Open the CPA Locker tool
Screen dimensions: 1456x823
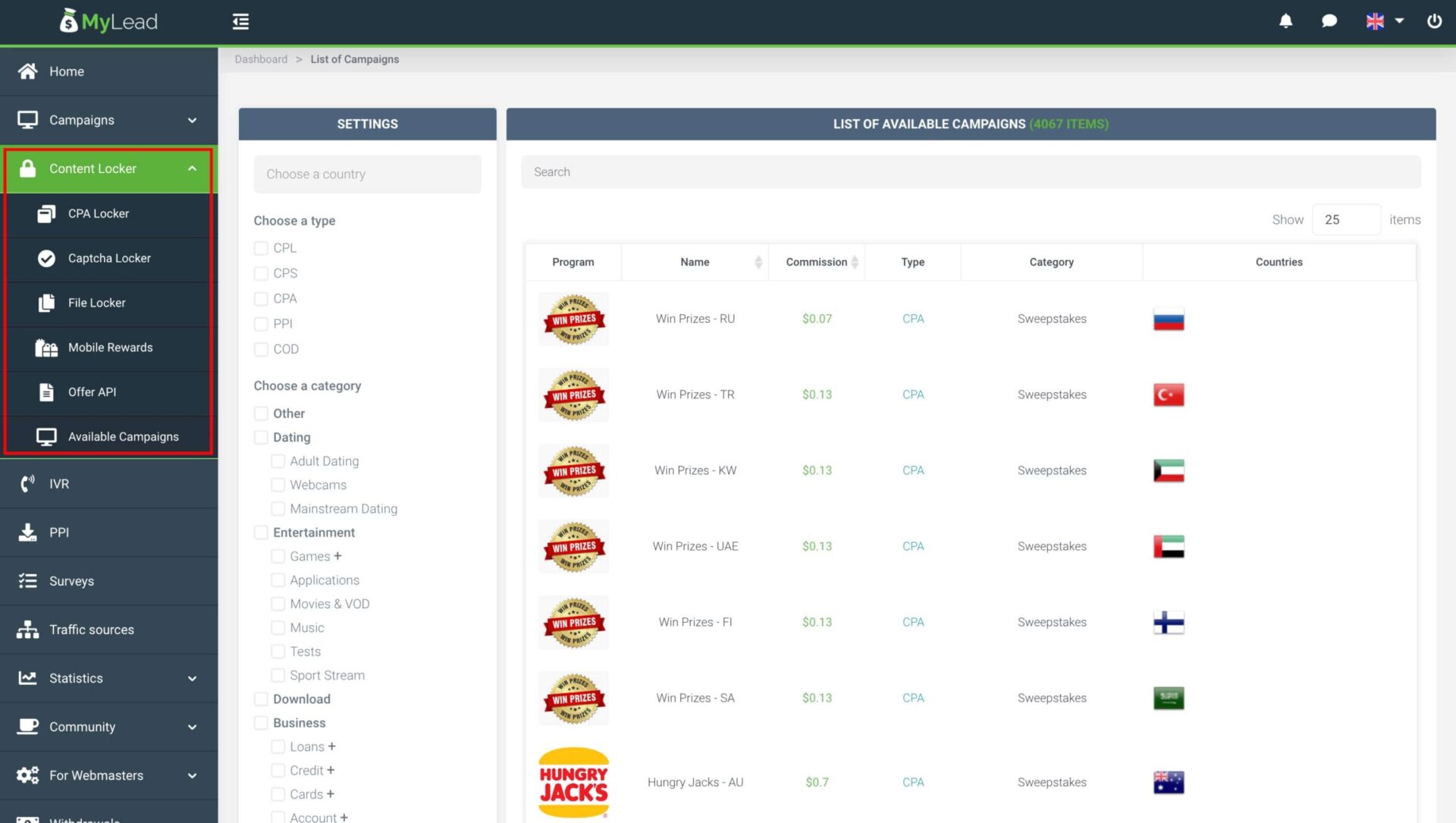[98, 213]
